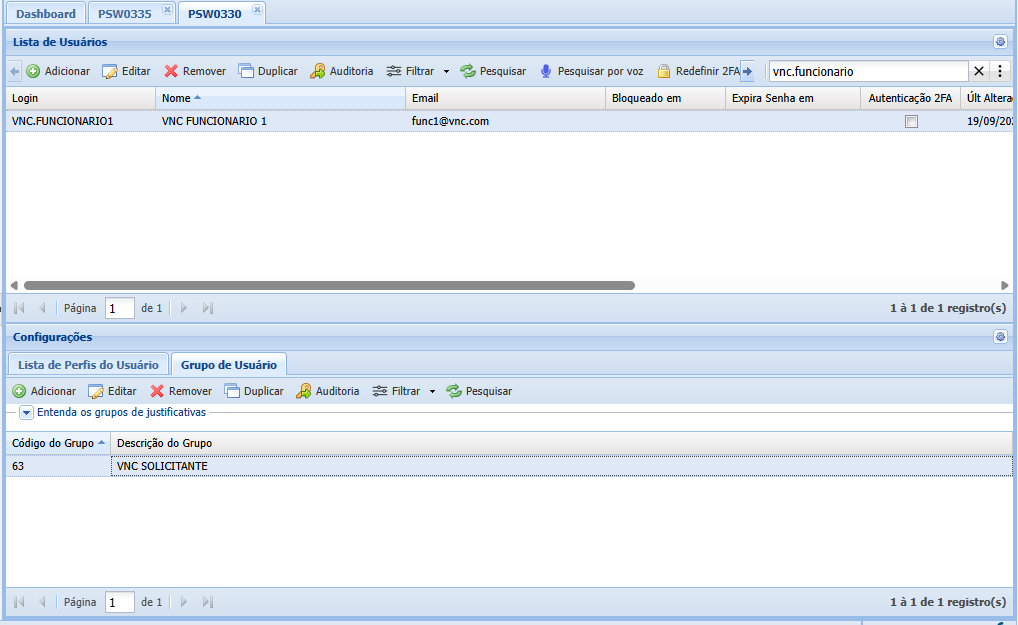Sort groups by Código do Grupo header
Image resolution: width=1018 pixels, height=625 pixels.
pos(58,443)
